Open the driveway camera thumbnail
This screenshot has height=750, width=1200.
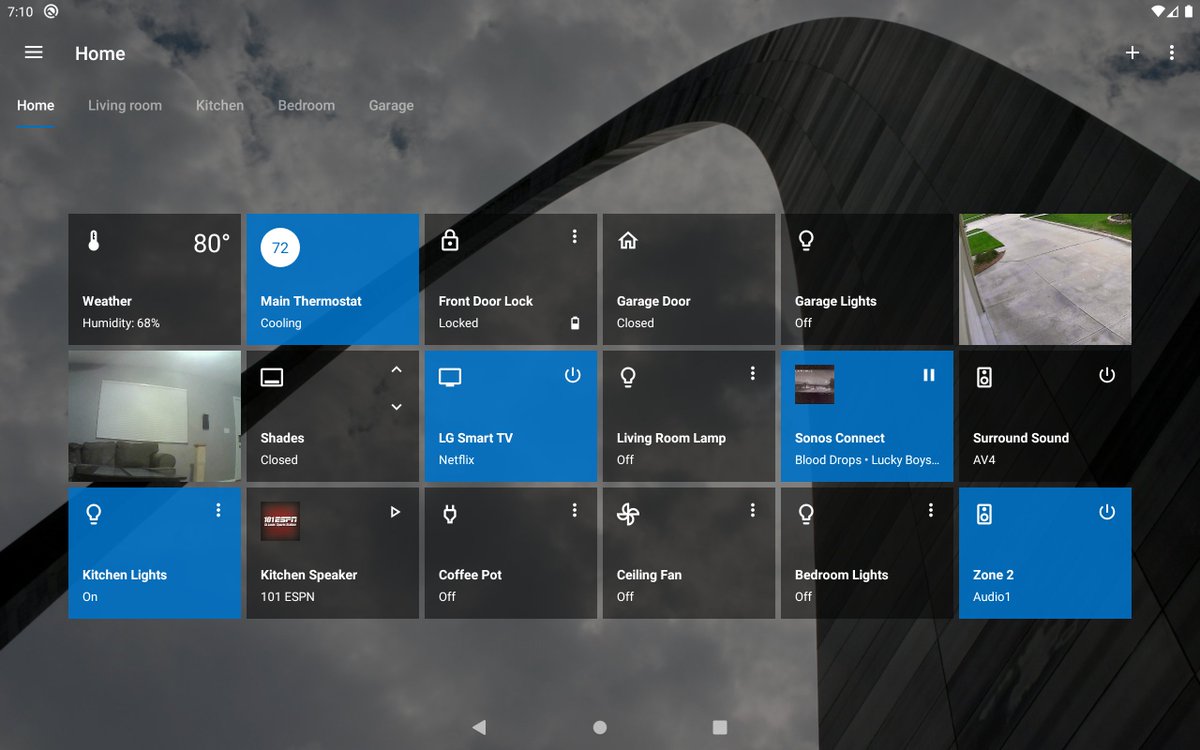click(x=1045, y=279)
